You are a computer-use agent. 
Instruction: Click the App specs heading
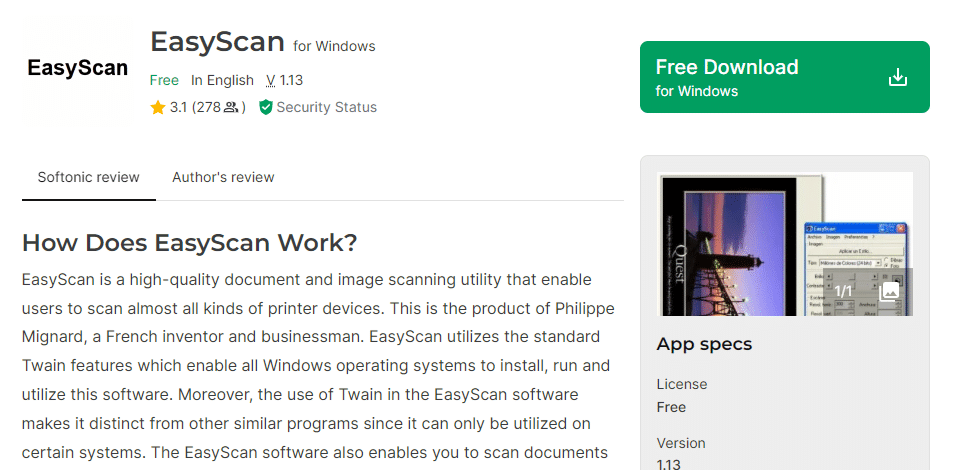click(x=704, y=344)
